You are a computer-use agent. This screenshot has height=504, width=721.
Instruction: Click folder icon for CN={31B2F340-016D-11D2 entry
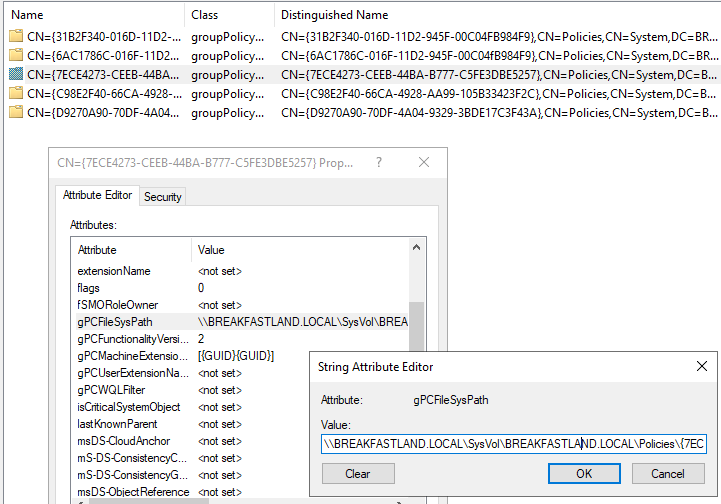tap(16, 37)
